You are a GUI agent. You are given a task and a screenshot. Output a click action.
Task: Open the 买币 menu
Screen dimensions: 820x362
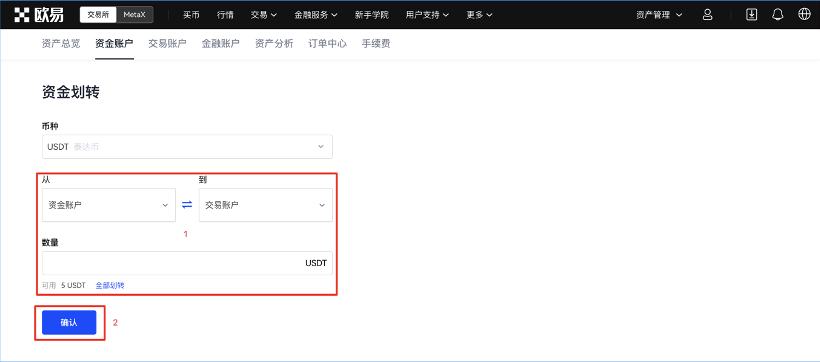(191, 15)
